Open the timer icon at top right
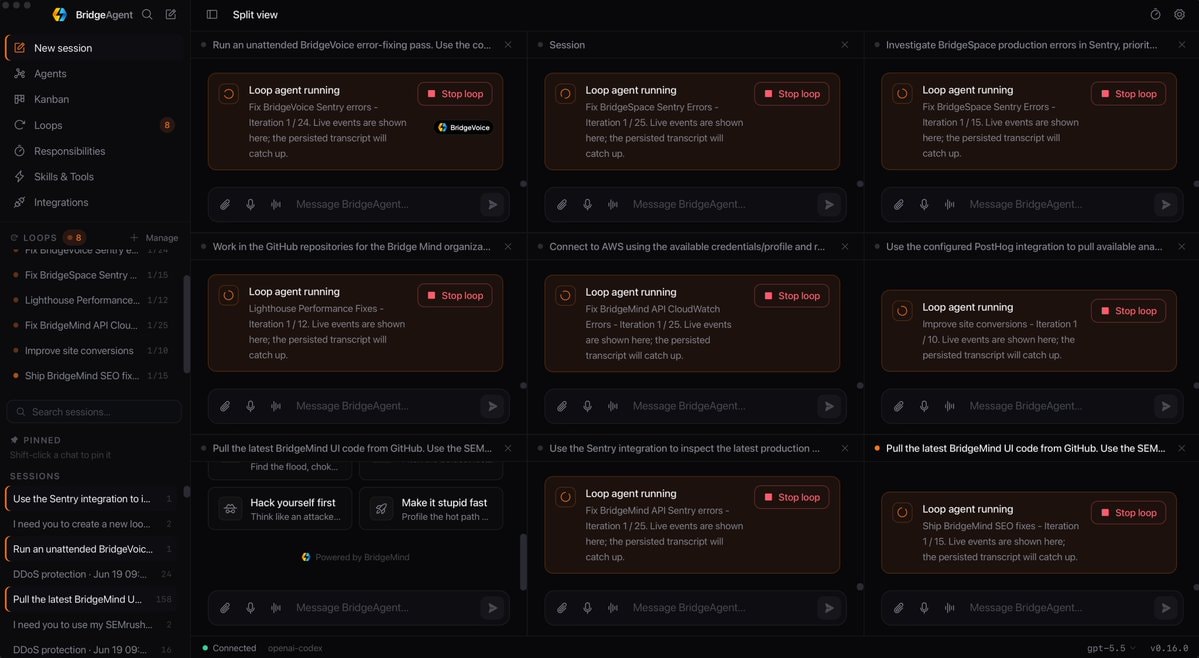The height and width of the screenshot is (658, 1199). [1155, 15]
